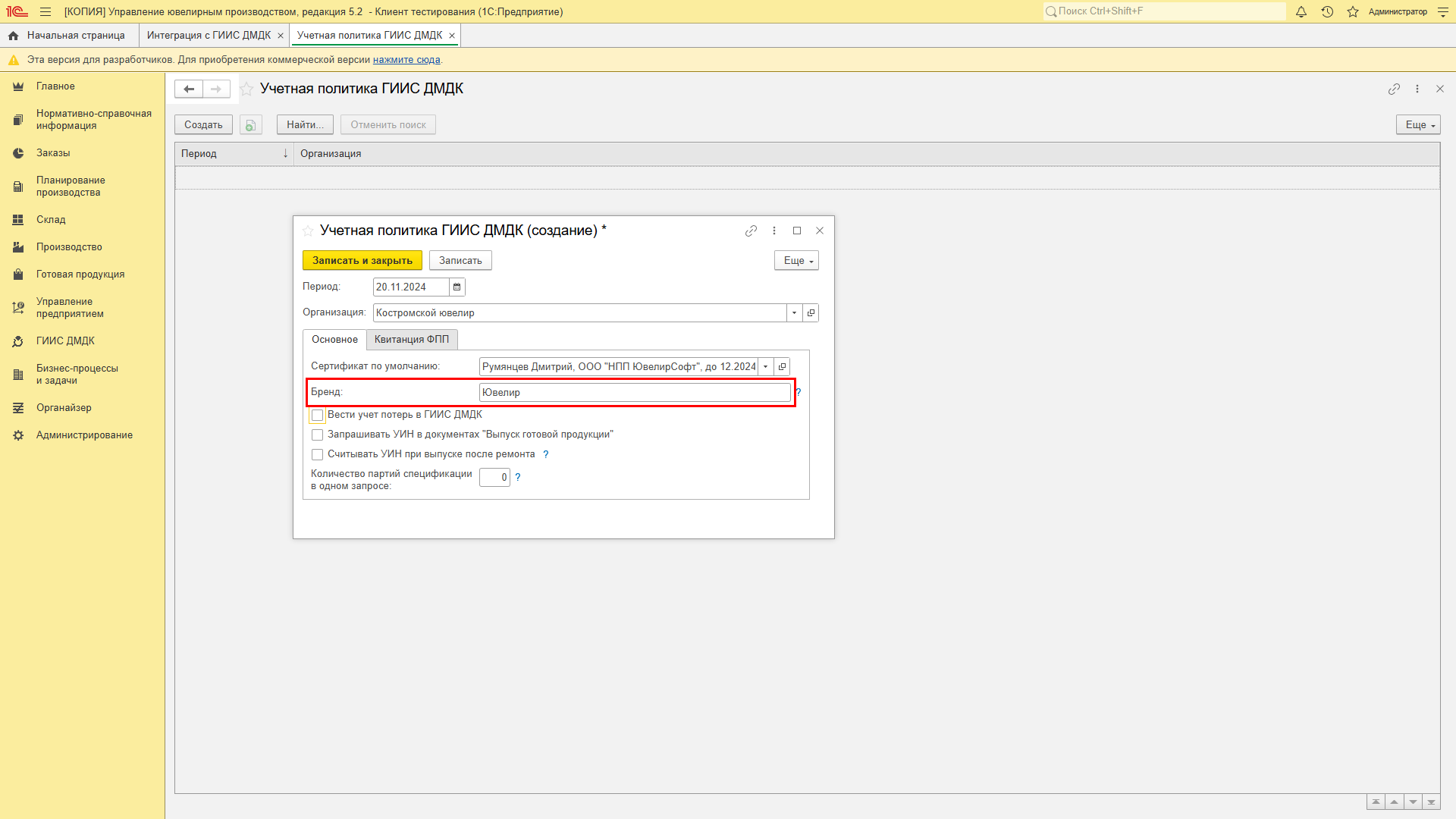The height and width of the screenshot is (819, 1456).
Task: Open history clock icon
Action: click(x=1327, y=11)
